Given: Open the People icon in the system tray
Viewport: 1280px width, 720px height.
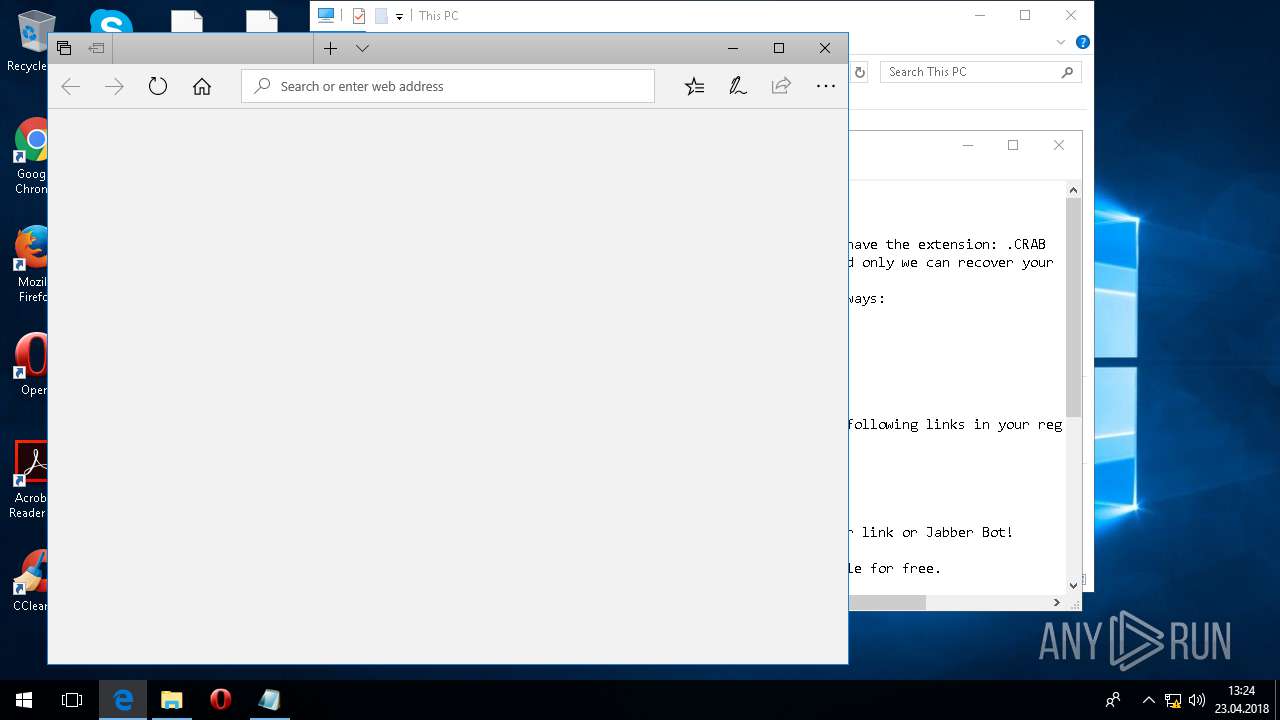Looking at the screenshot, I should pos(1112,700).
